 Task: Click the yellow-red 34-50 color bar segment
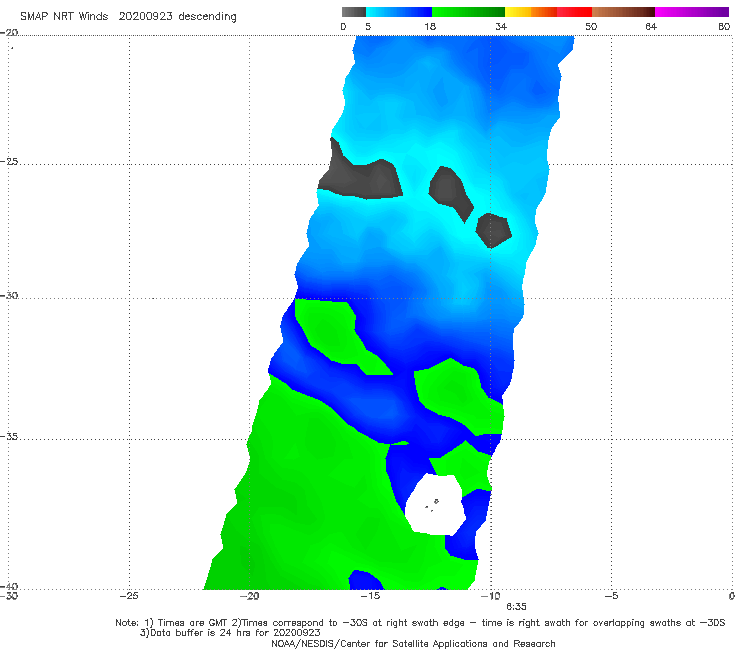(548, 12)
